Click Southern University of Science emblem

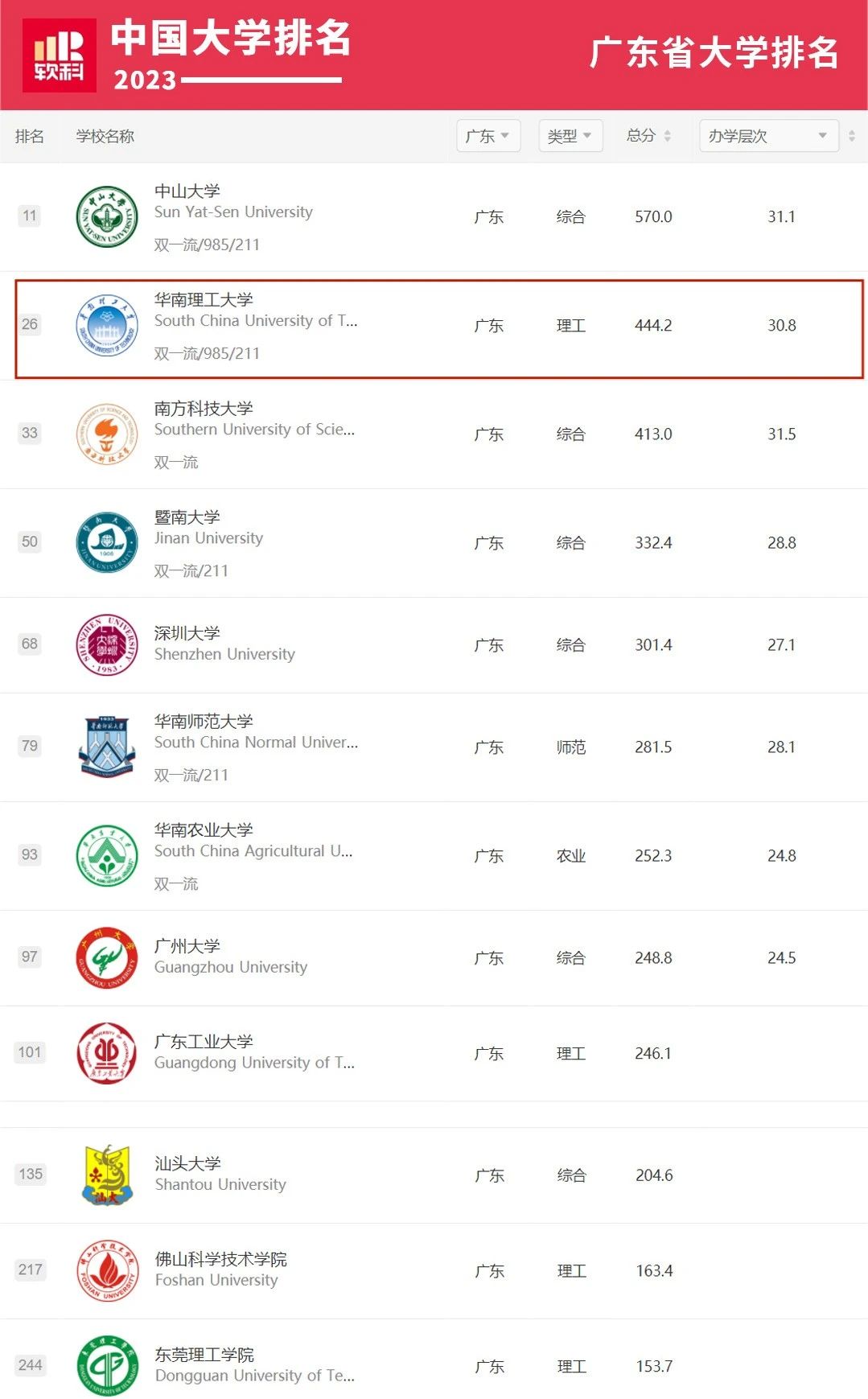[107, 434]
